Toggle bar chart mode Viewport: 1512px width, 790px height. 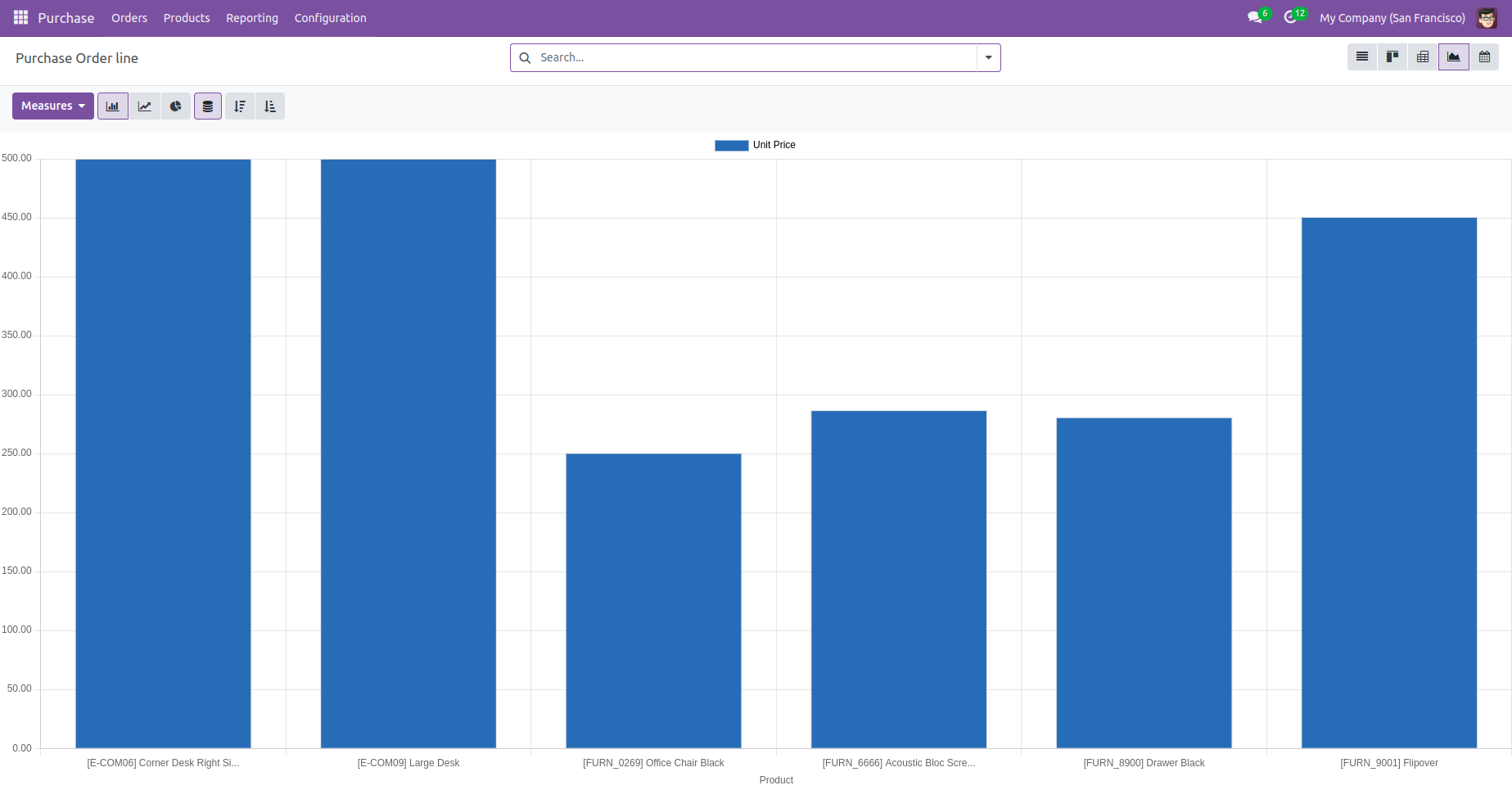click(113, 106)
